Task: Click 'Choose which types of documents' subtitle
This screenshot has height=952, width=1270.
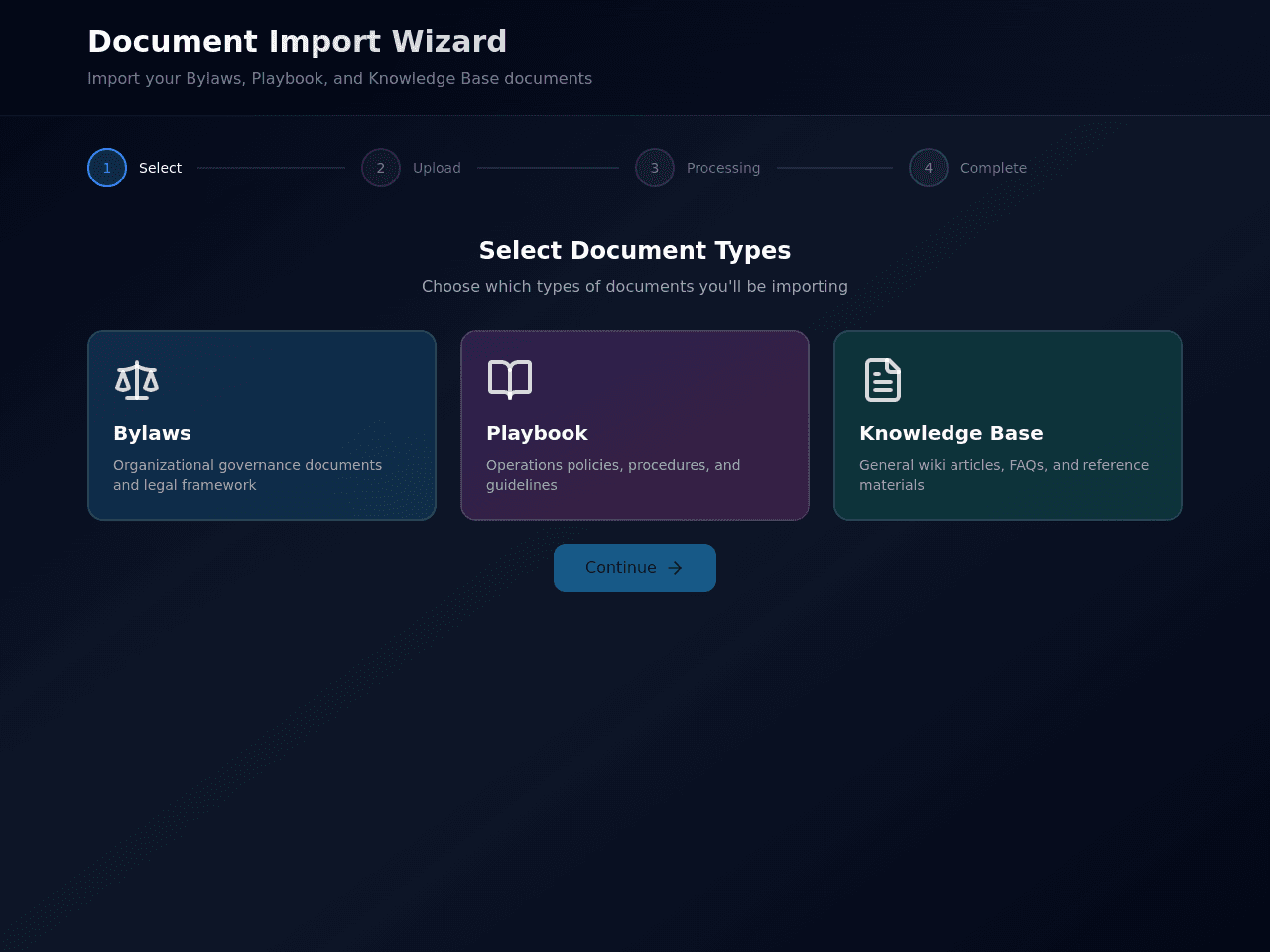Action: [635, 287]
